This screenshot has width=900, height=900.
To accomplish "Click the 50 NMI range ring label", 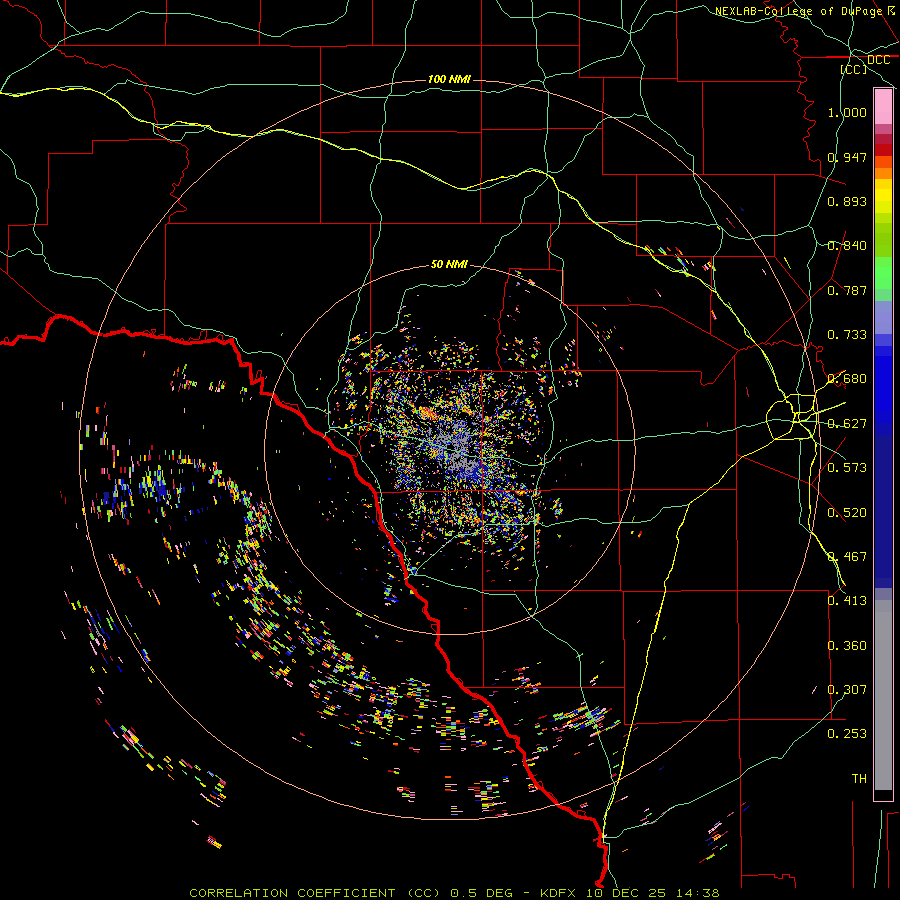I will point(449,264).
